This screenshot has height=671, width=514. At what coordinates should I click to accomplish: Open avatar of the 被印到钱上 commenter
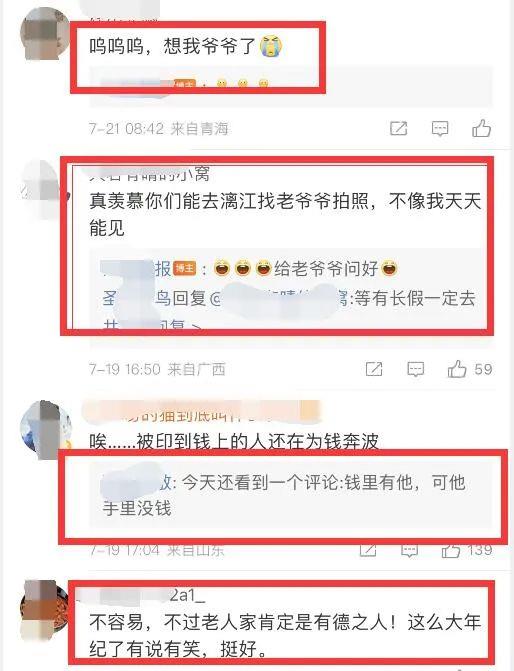pos(45,428)
